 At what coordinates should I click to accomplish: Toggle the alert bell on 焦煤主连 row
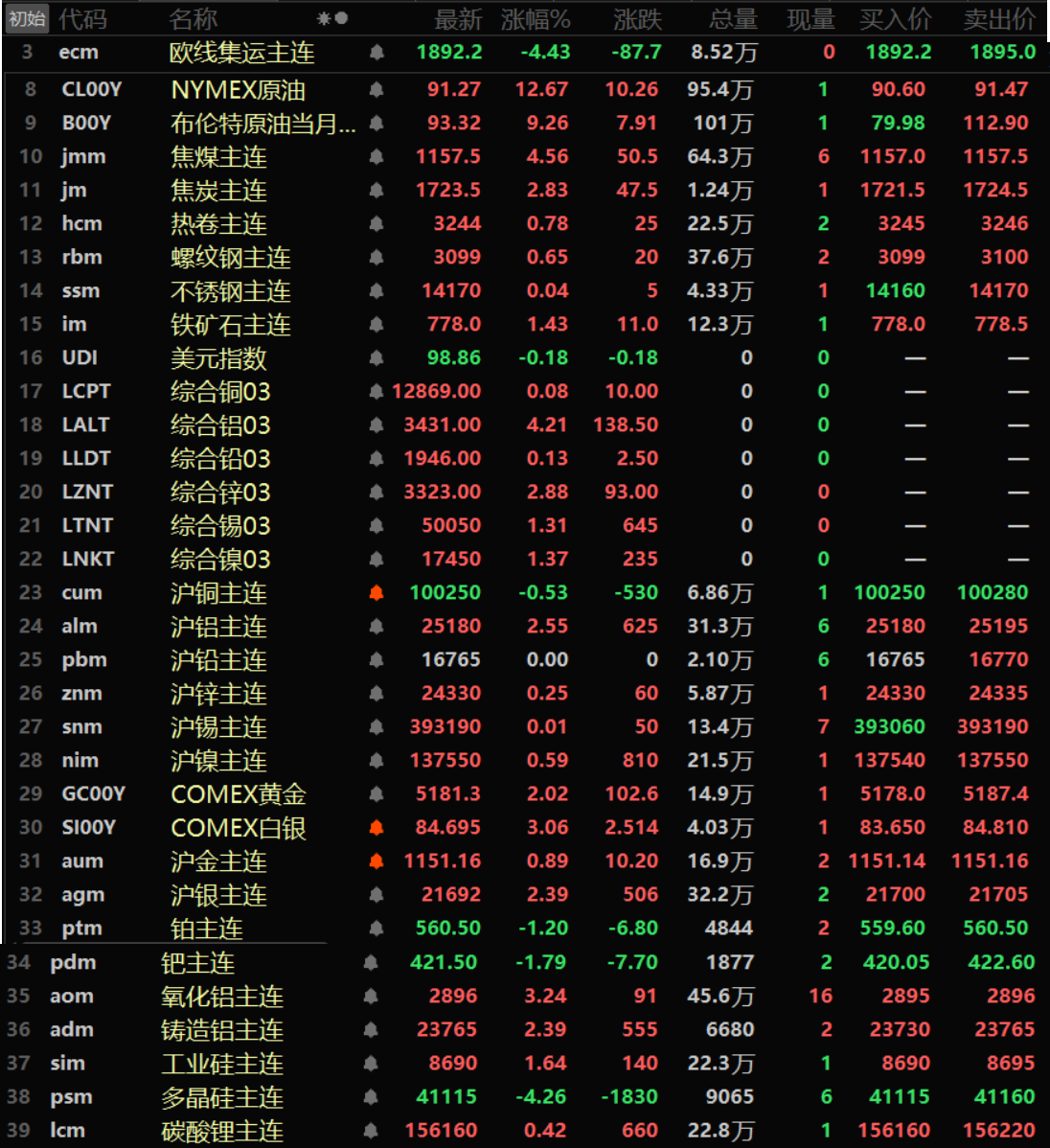[x=377, y=157]
